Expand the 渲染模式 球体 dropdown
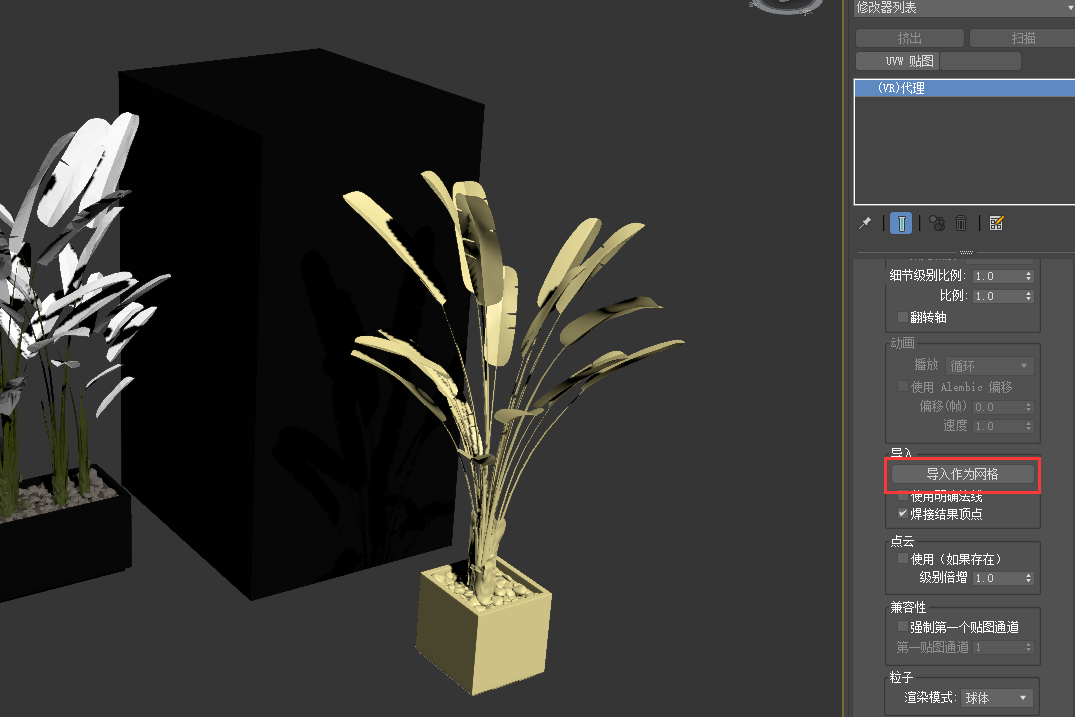 [x=996, y=698]
